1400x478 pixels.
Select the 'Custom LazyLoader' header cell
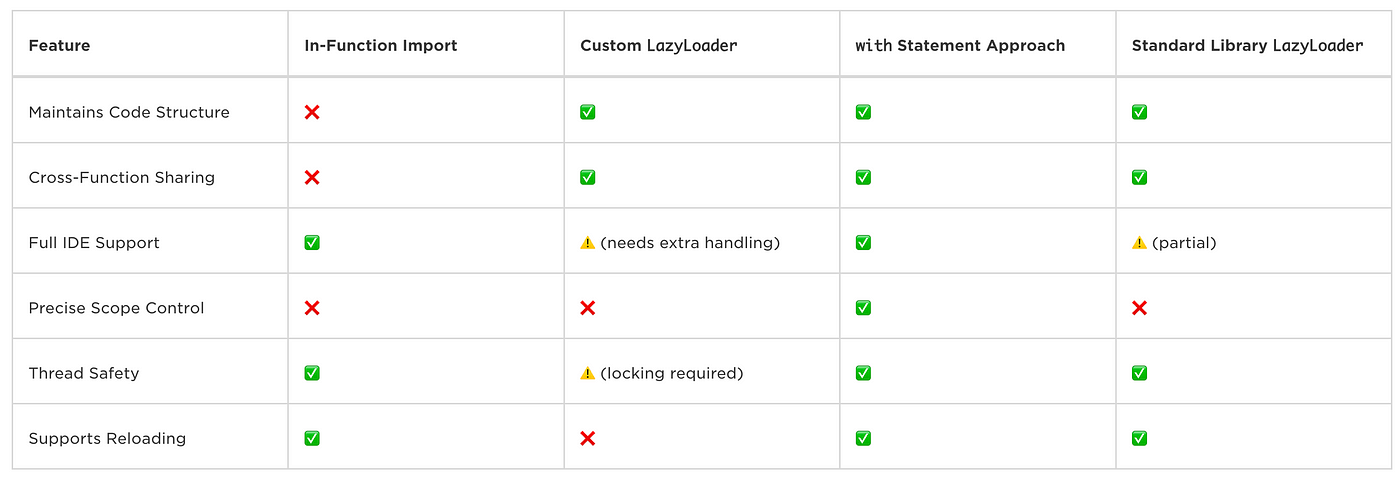tap(658, 45)
